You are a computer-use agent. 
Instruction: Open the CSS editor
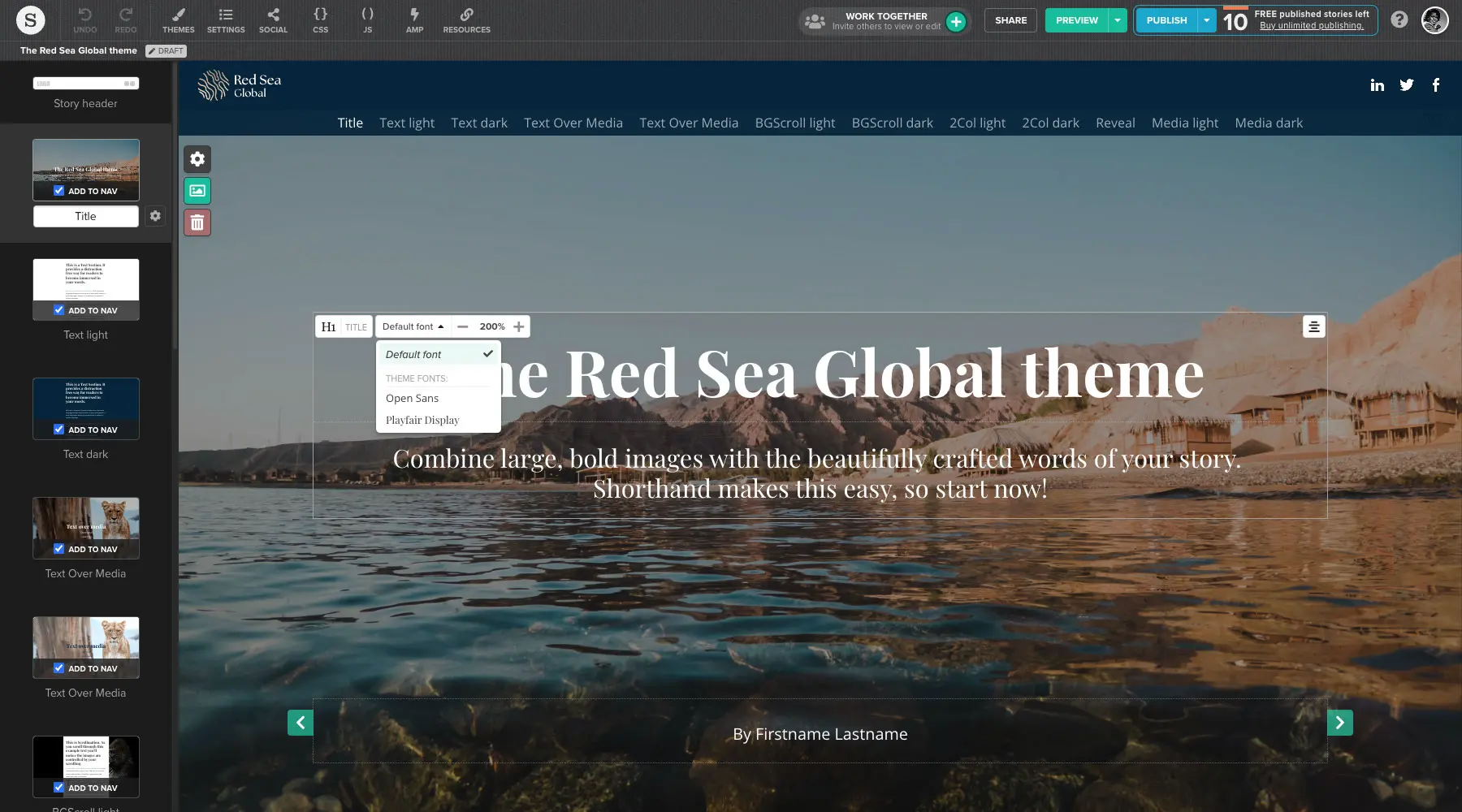click(x=321, y=20)
